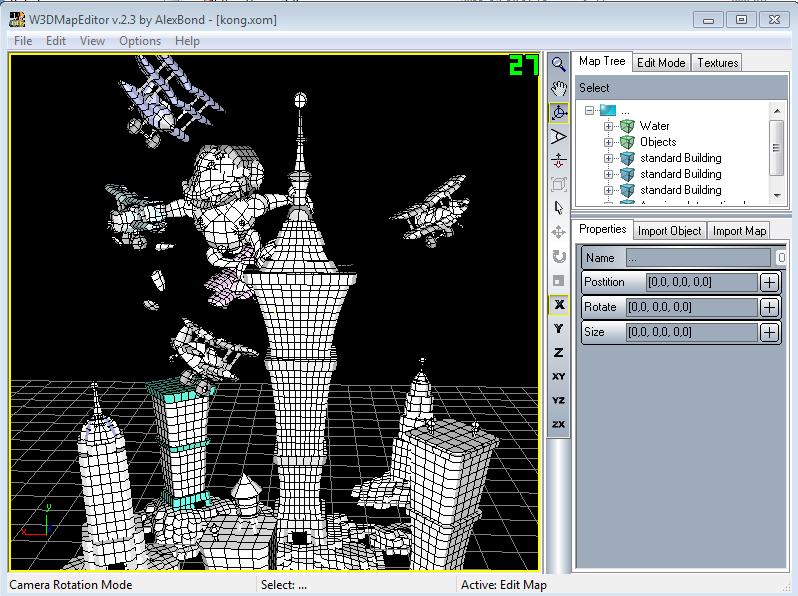Click the Water cube icon in tree
The image size is (798, 596).
coord(627,126)
